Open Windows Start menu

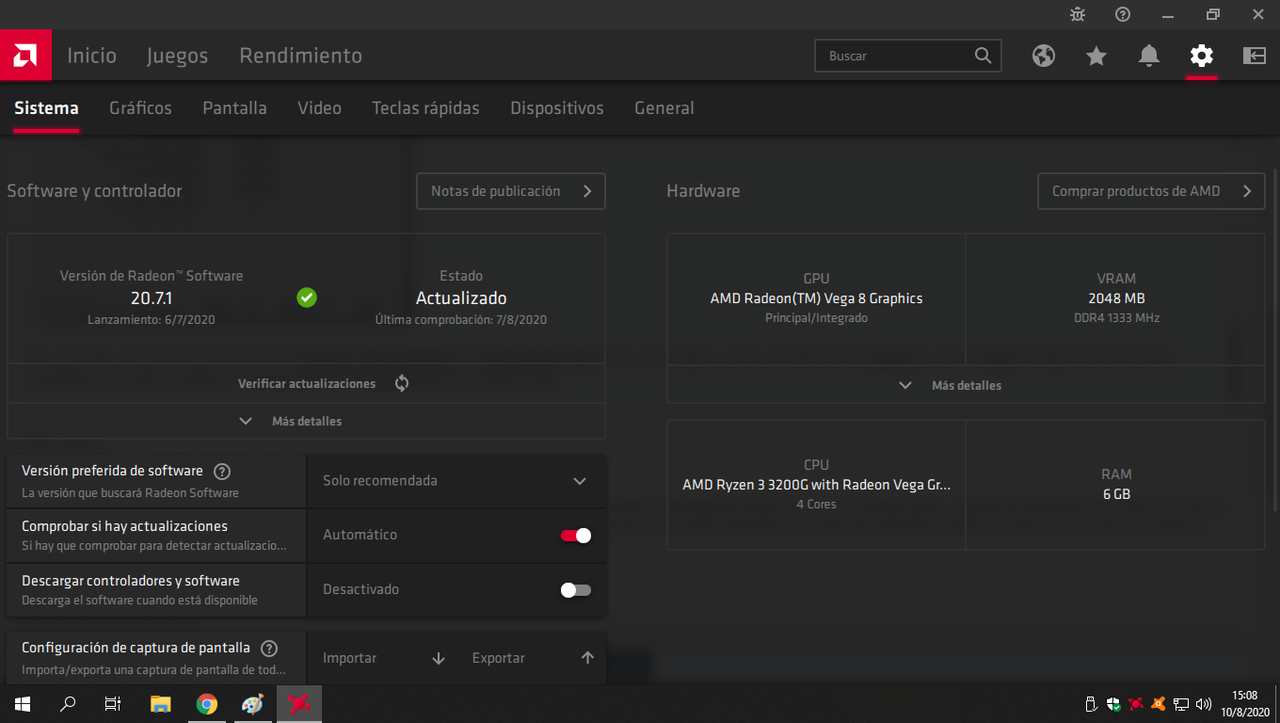(x=22, y=704)
